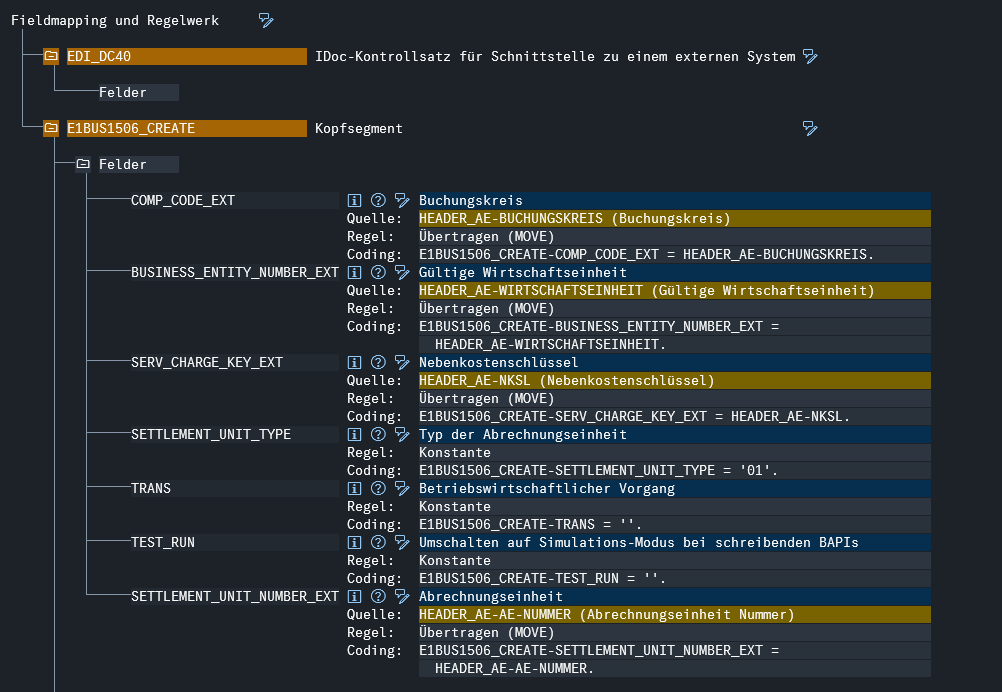Open help icon for BUSINESS_ENTITY_NUMBER_EXT

pyautogui.click(x=378, y=273)
